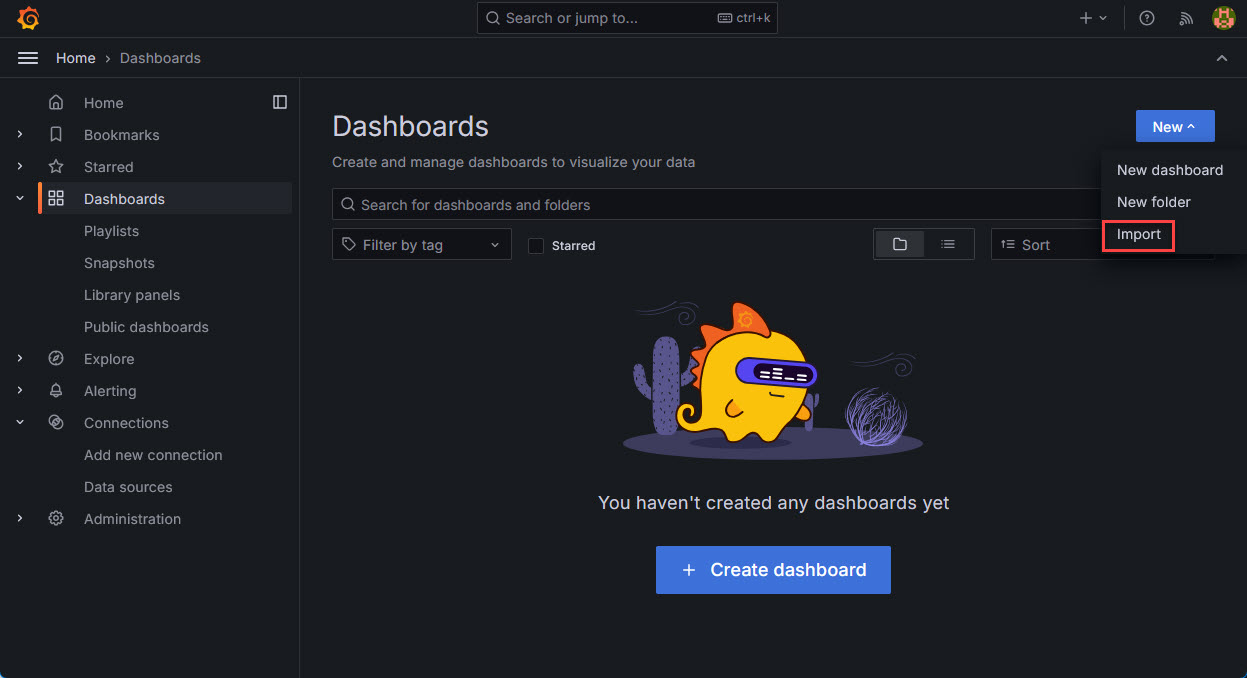Select Import from the New menu

pos(1138,234)
